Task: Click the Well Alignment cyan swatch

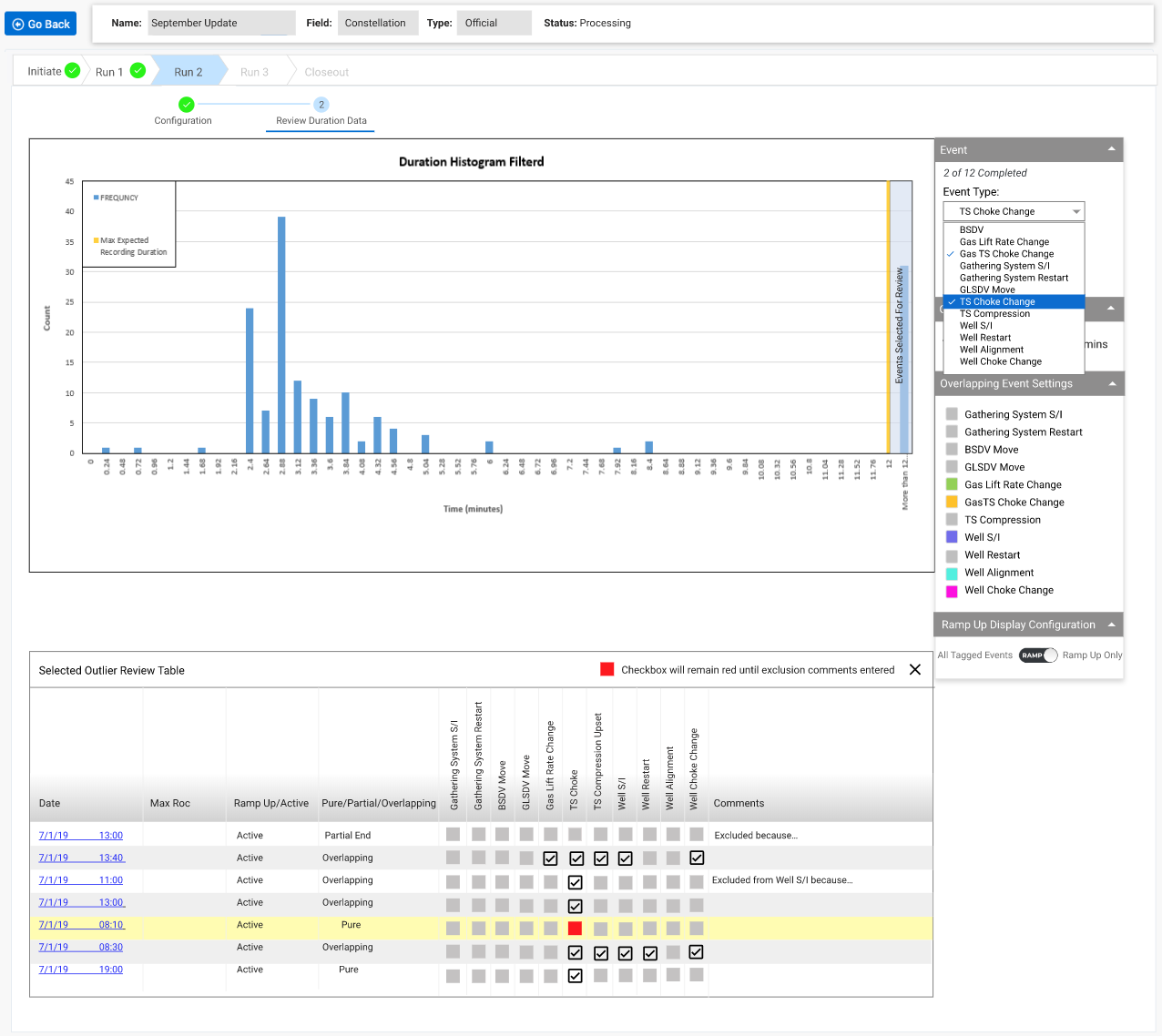Action: coord(952,573)
